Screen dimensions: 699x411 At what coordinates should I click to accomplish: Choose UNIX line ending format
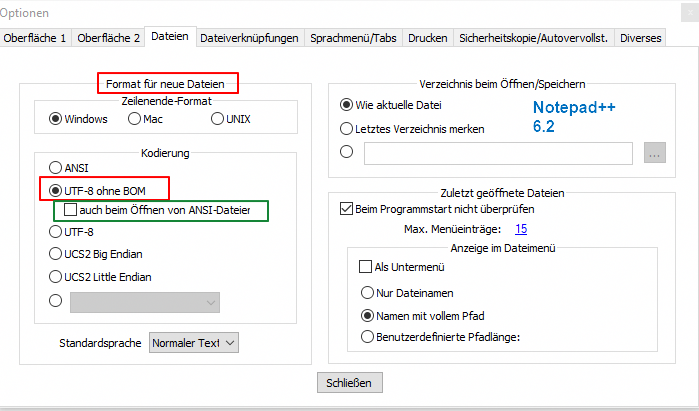217,119
